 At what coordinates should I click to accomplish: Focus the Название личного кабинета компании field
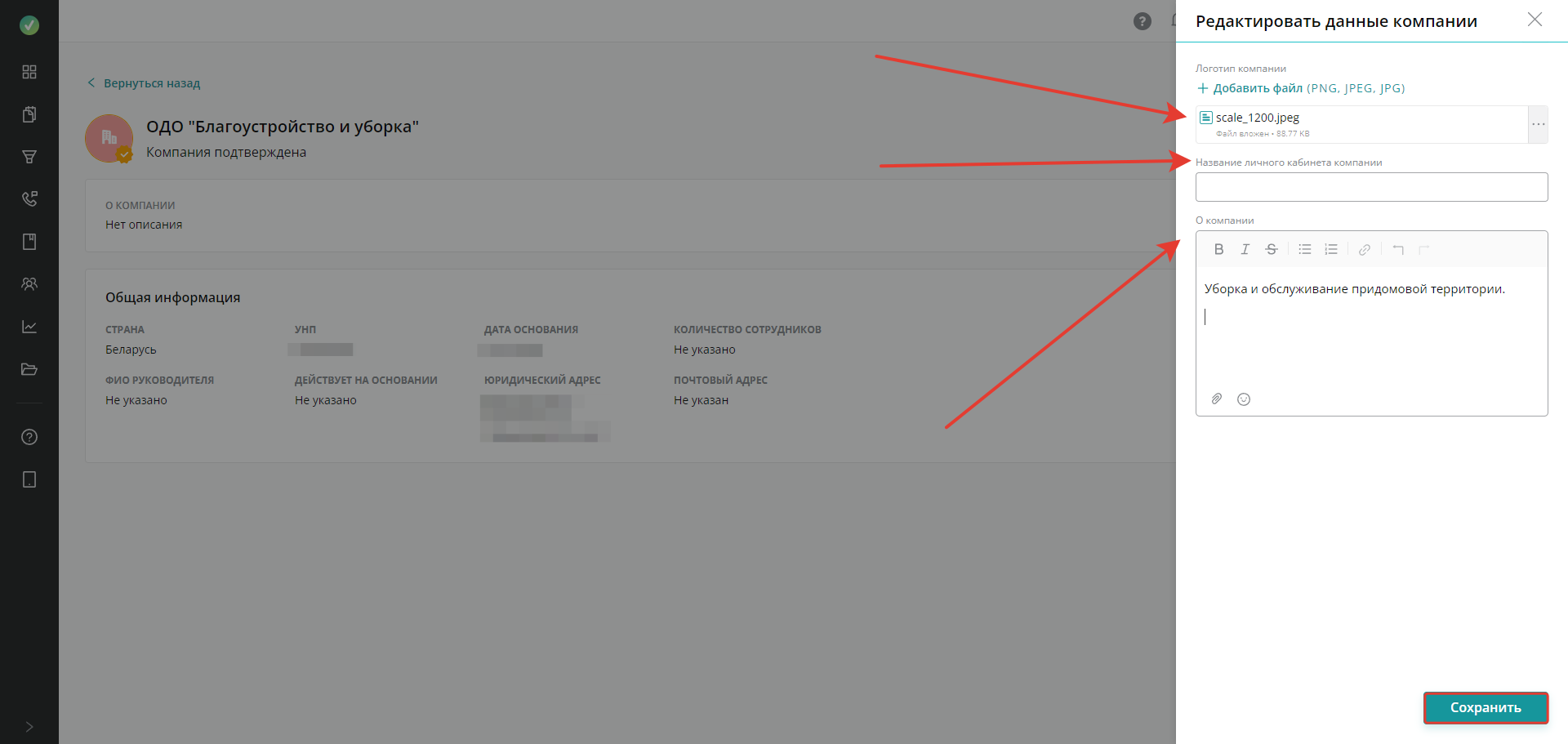click(1371, 187)
